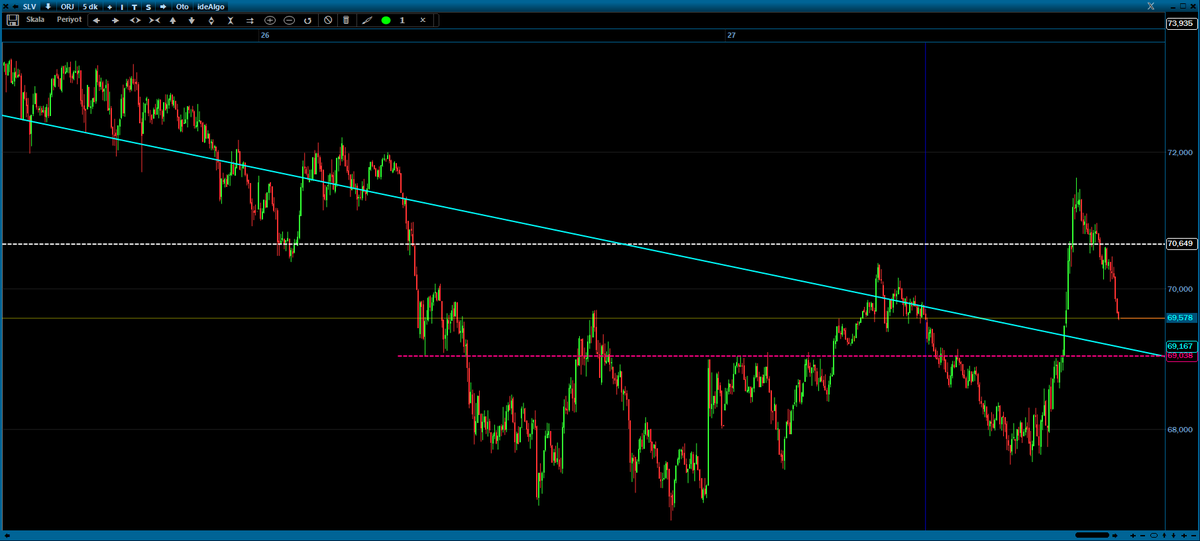Image resolution: width=1200 pixels, height=541 pixels.
Task: Pick the green line color circle
Action: tap(385, 20)
